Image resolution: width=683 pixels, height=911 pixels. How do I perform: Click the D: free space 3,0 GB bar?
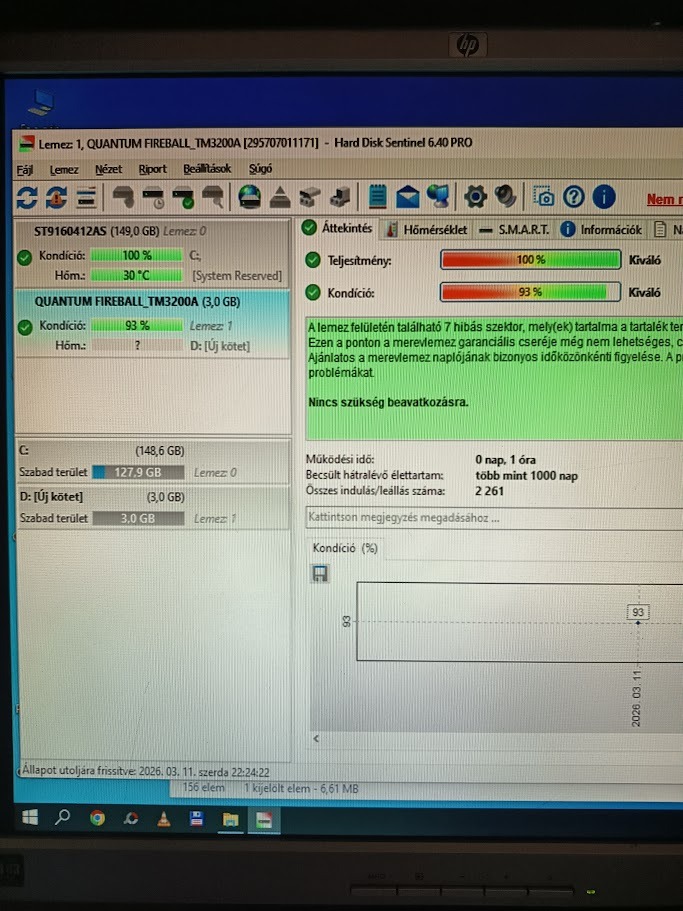(x=138, y=518)
